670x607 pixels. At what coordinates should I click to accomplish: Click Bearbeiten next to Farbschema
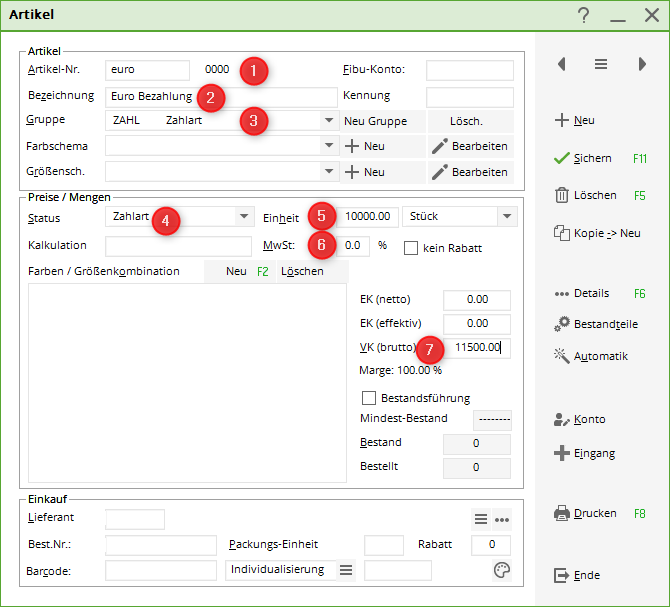[470, 146]
